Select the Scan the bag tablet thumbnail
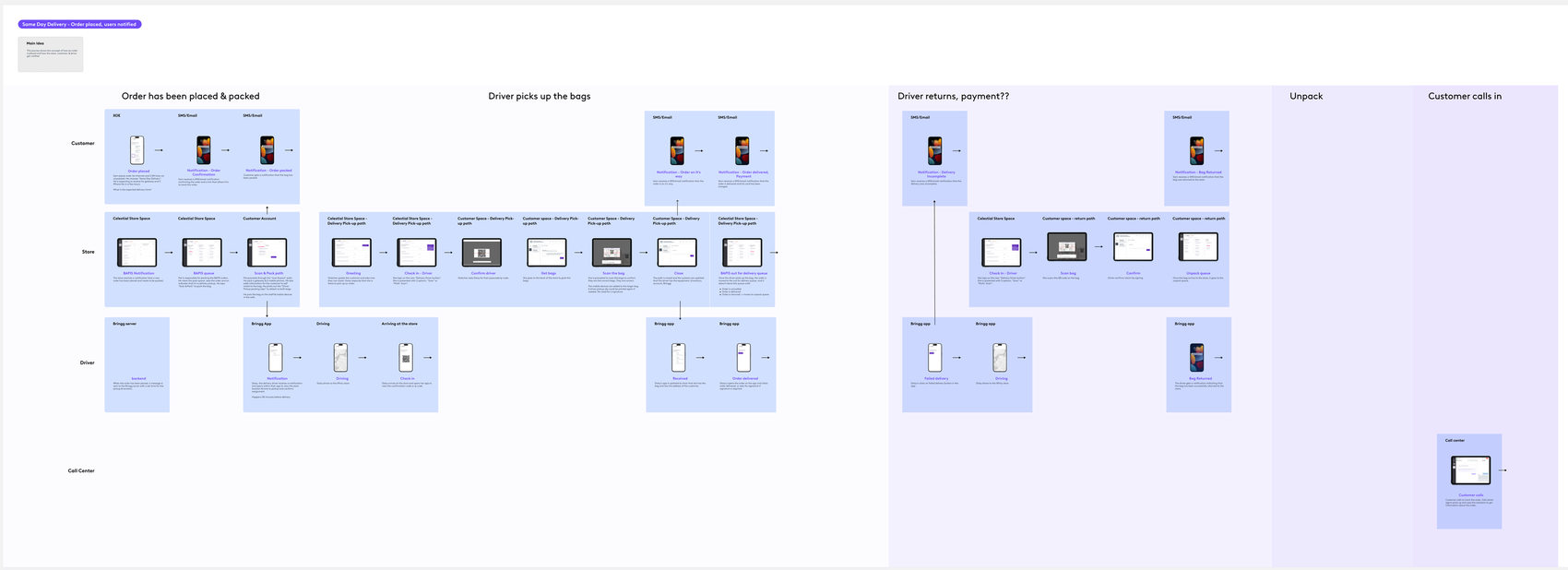The width and height of the screenshot is (1568, 570). (612, 253)
